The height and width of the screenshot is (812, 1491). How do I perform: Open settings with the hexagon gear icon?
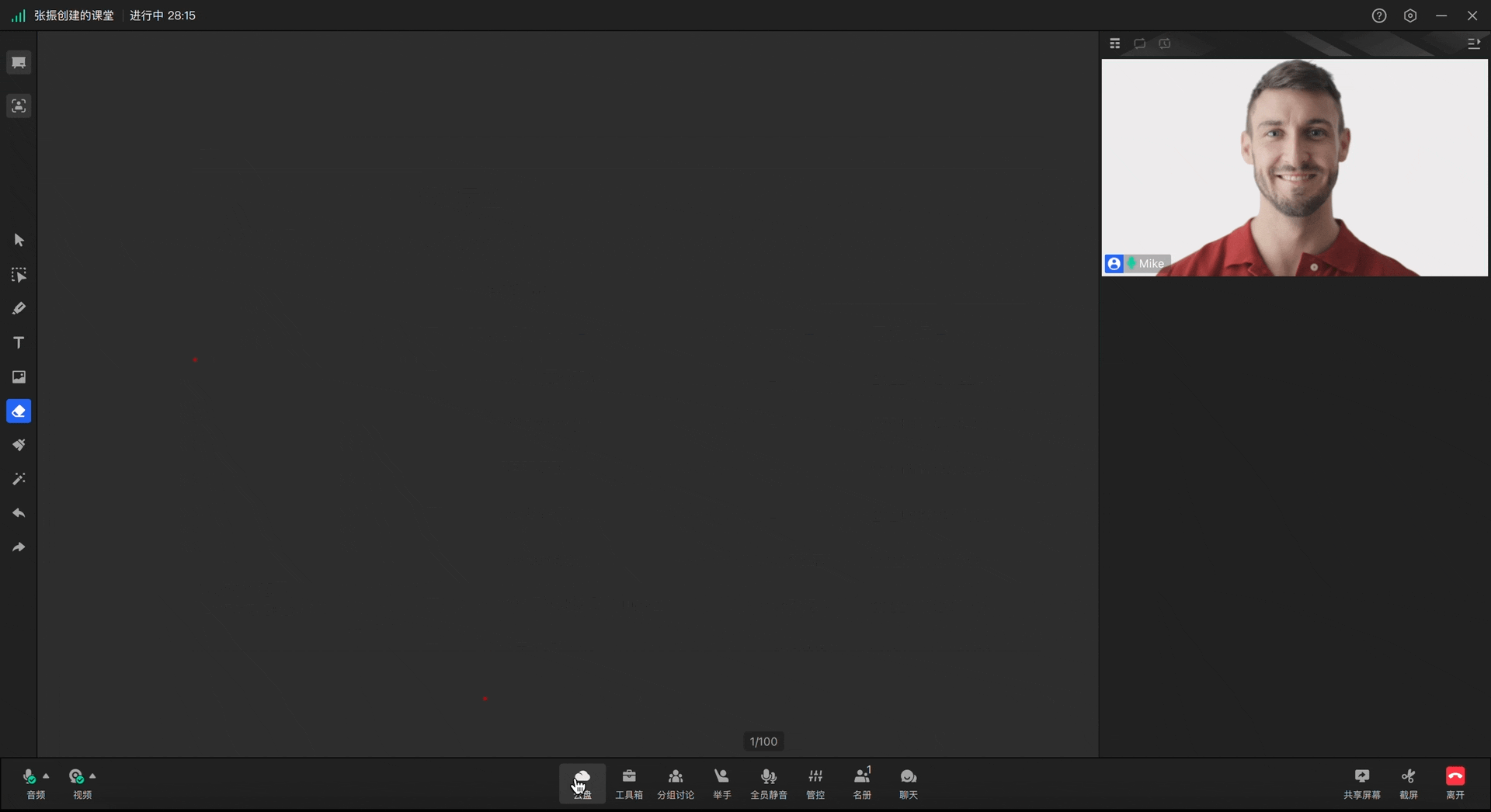click(1410, 16)
